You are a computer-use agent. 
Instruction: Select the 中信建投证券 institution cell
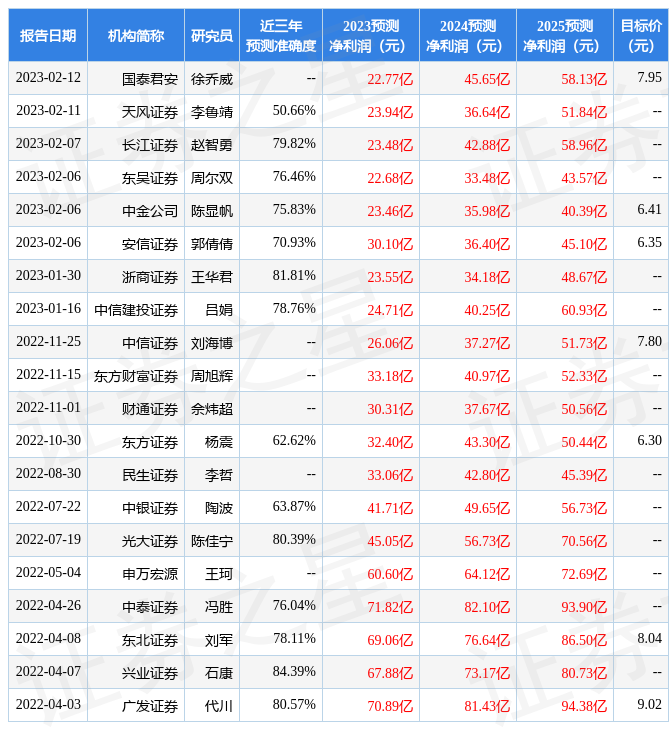(136, 311)
